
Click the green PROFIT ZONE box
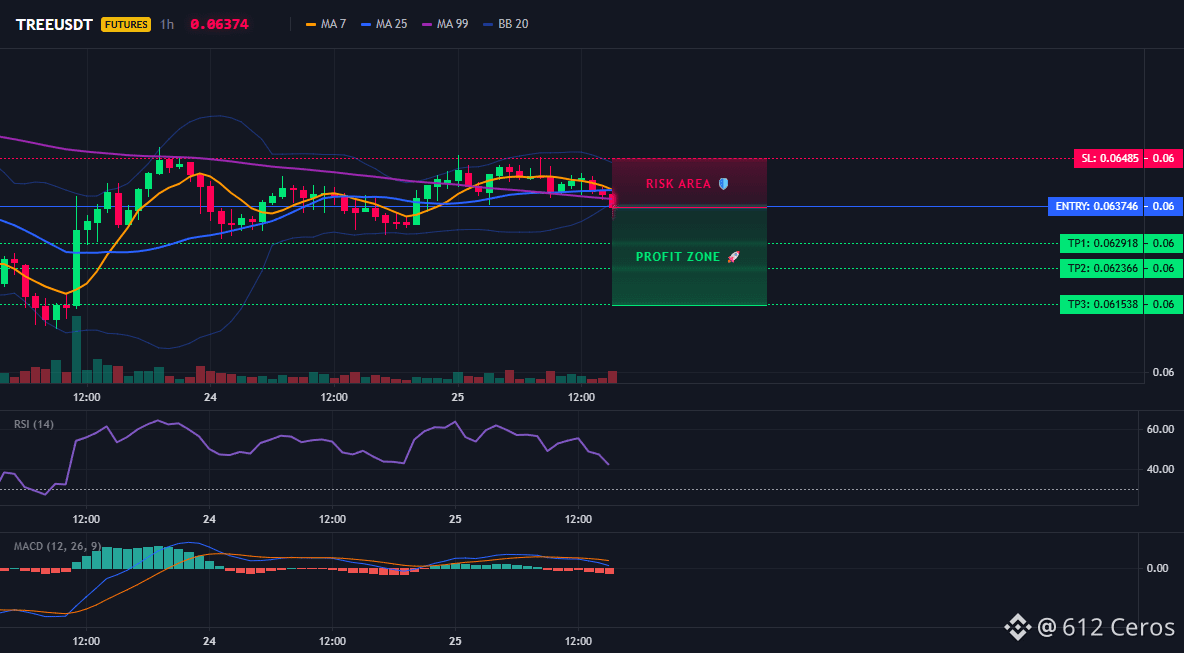tap(689, 257)
